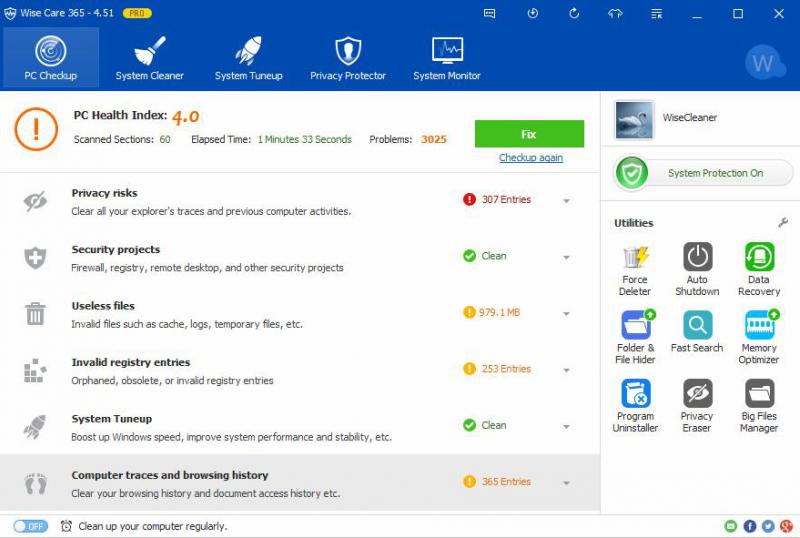Click the scheduled cleanup alarm clock icon

pos(66,526)
